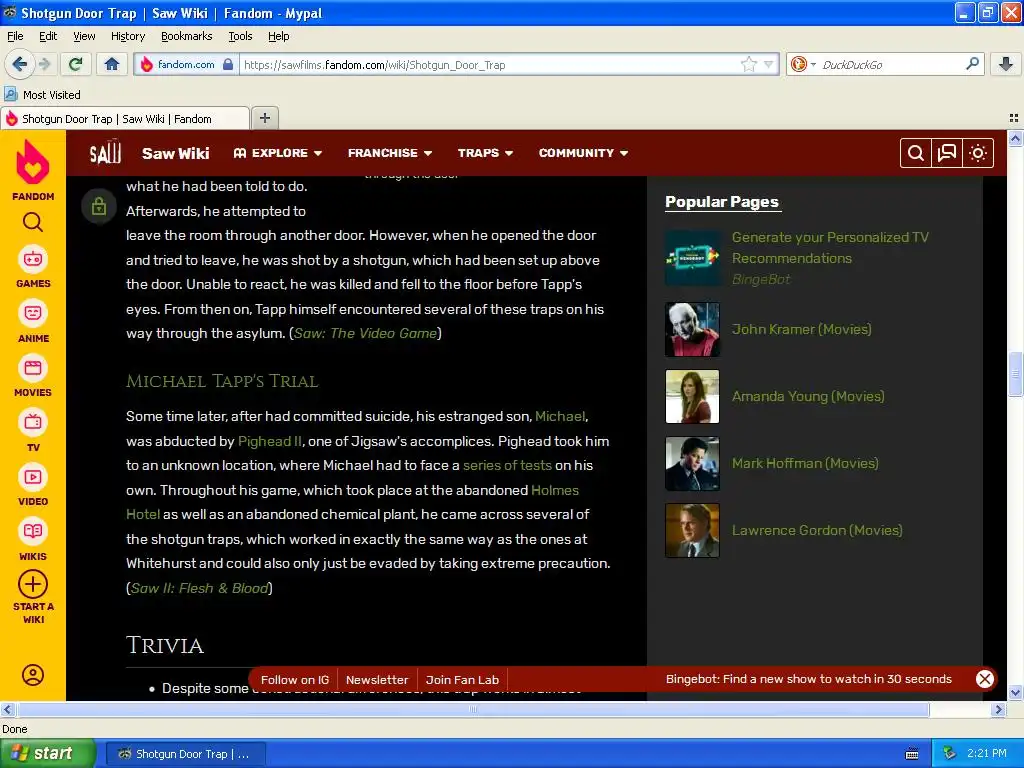Open the Saw: The Video Game link
The width and height of the screenshot is (1024, 768).
pyautogui.click(x=365, y=333)
